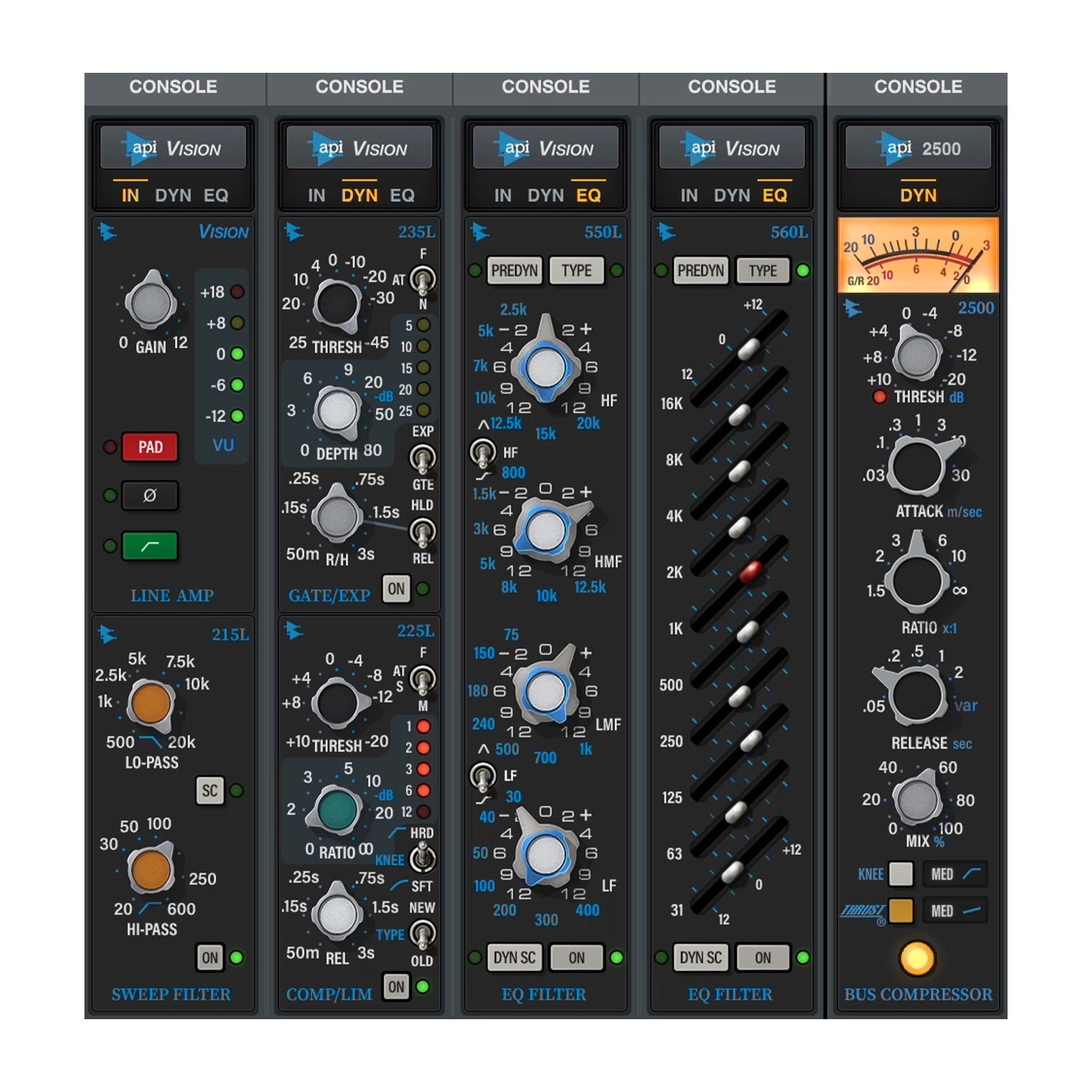Click the teal RATIO knob on 225L
The image size is (1092, 1092).
tap(337, 810)
